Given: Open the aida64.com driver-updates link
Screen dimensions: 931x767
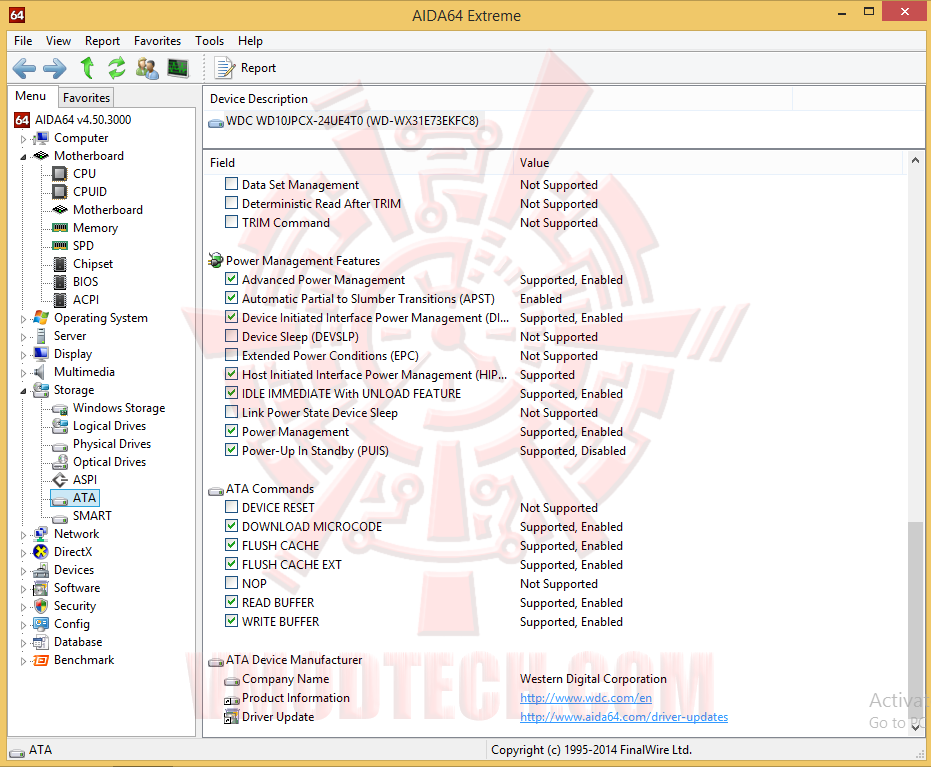Looking at the screenshot, I should (x=623, y=717).
